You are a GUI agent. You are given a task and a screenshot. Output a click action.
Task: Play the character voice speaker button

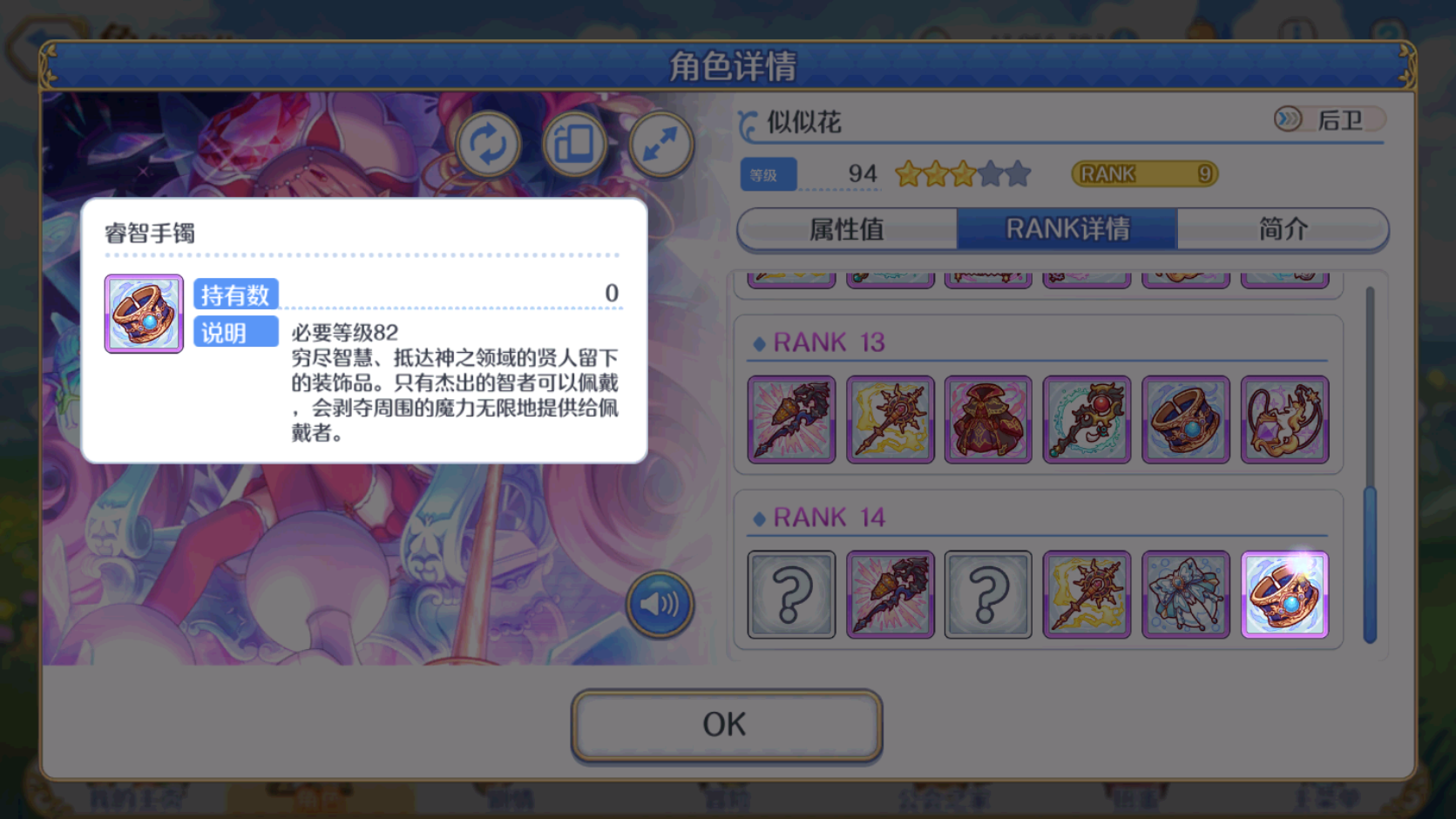(660, 604)
